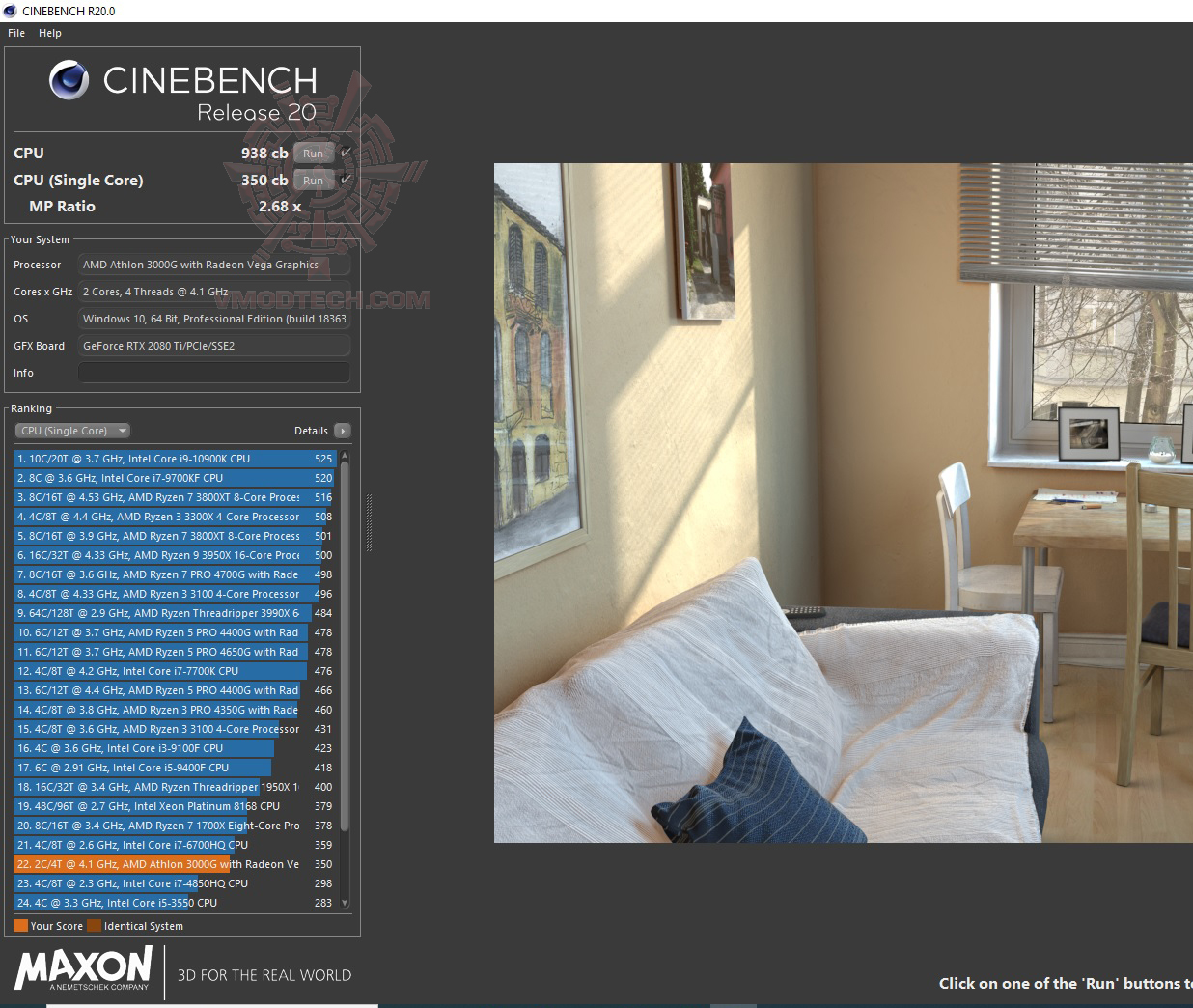Select ranking row Intel Core i7-7700K
This screenshot has height=1008, width=1193.
pyautogui.click(x=175, y=671)
